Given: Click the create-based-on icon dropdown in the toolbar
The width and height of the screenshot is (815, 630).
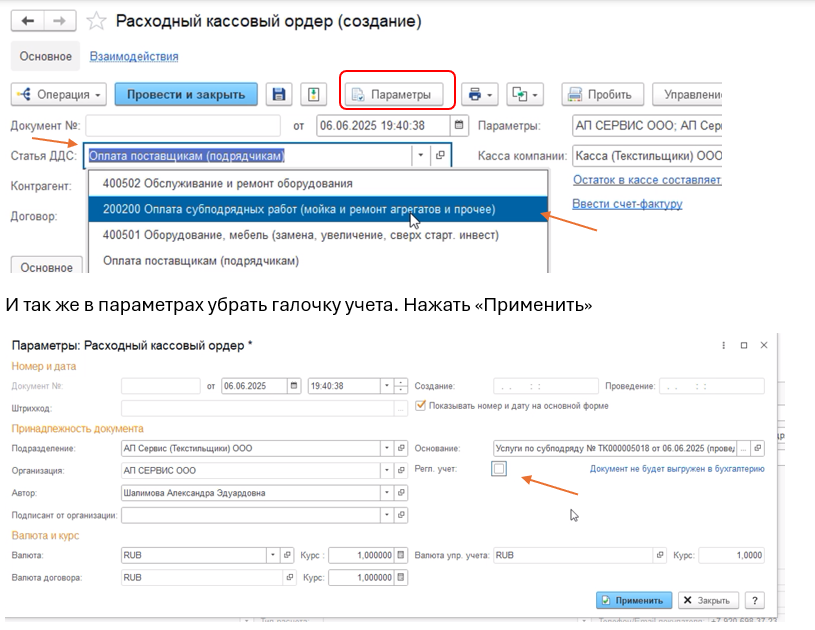Looking at the screenshot, I should pos(524,95).
